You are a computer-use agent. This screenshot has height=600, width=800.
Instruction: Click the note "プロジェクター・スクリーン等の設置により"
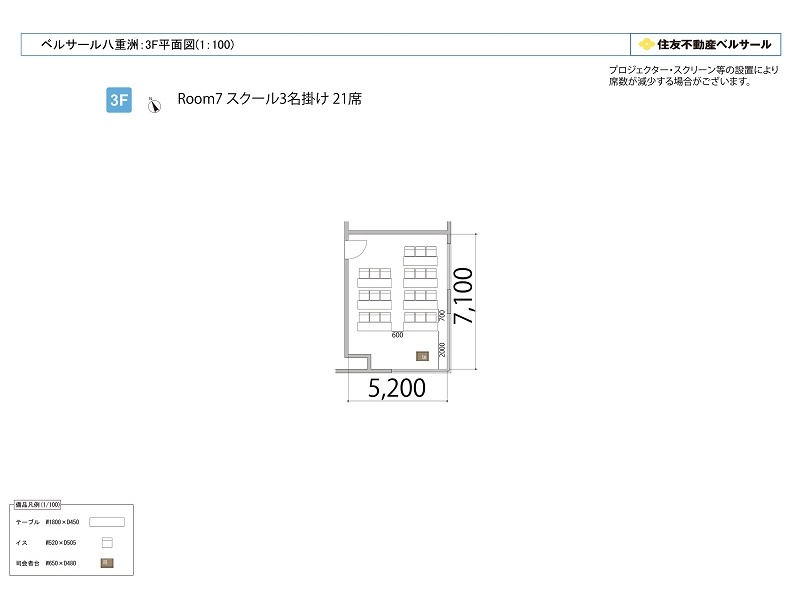coord(694,70)
